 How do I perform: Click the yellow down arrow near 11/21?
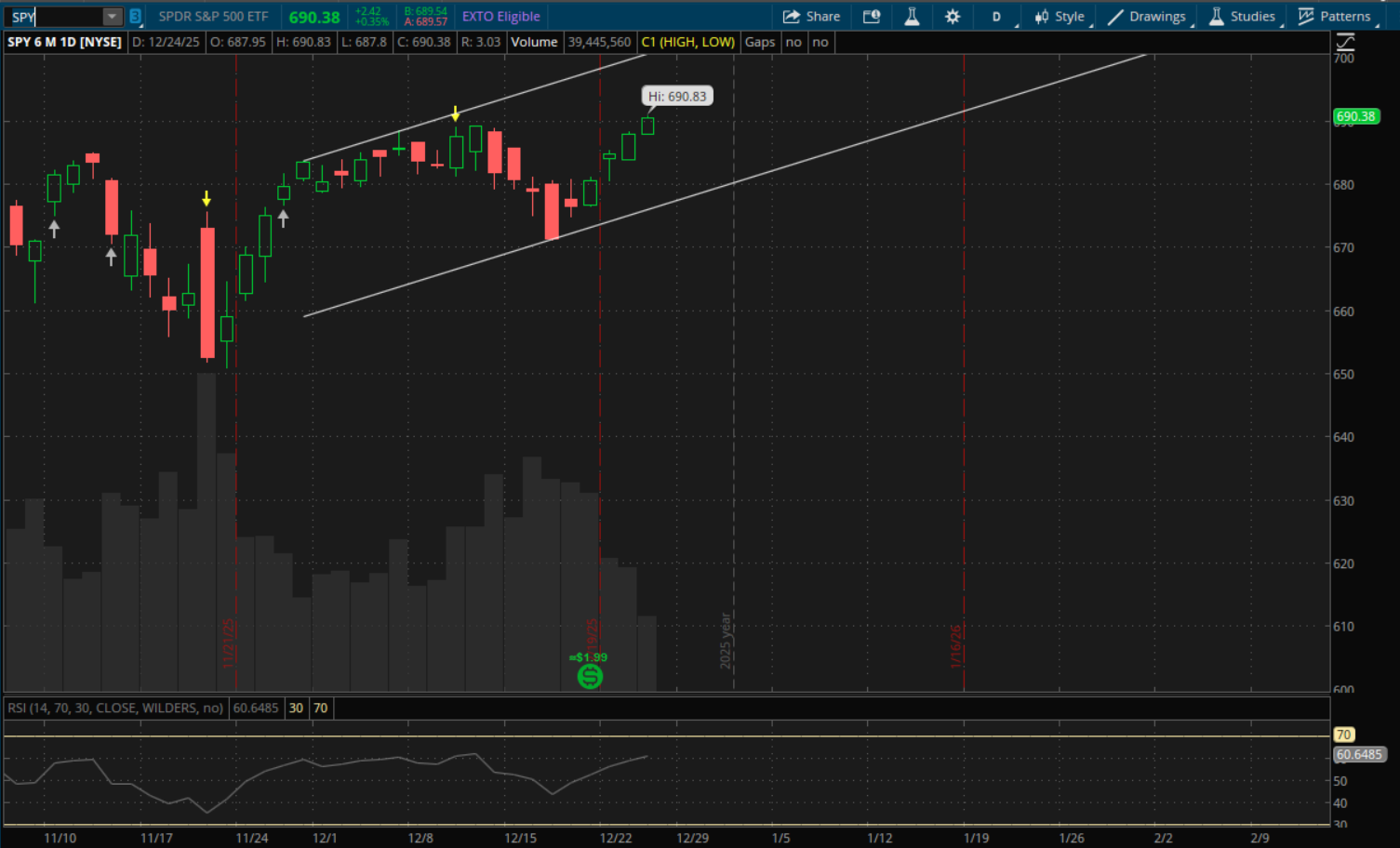207,199
